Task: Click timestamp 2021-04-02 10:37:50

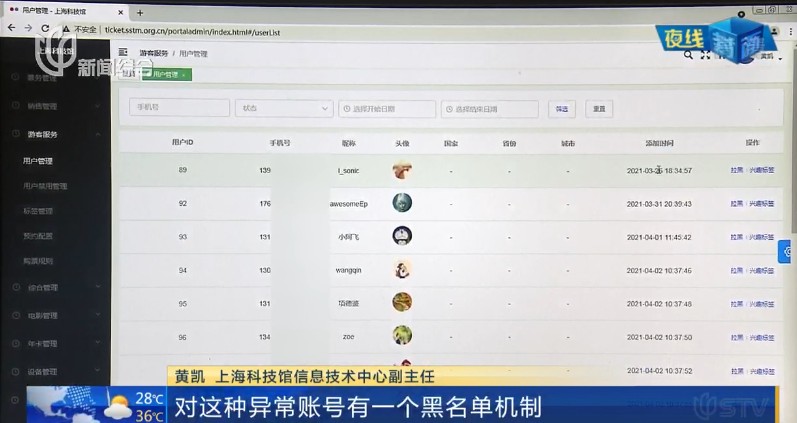Action: click(659, 338)
